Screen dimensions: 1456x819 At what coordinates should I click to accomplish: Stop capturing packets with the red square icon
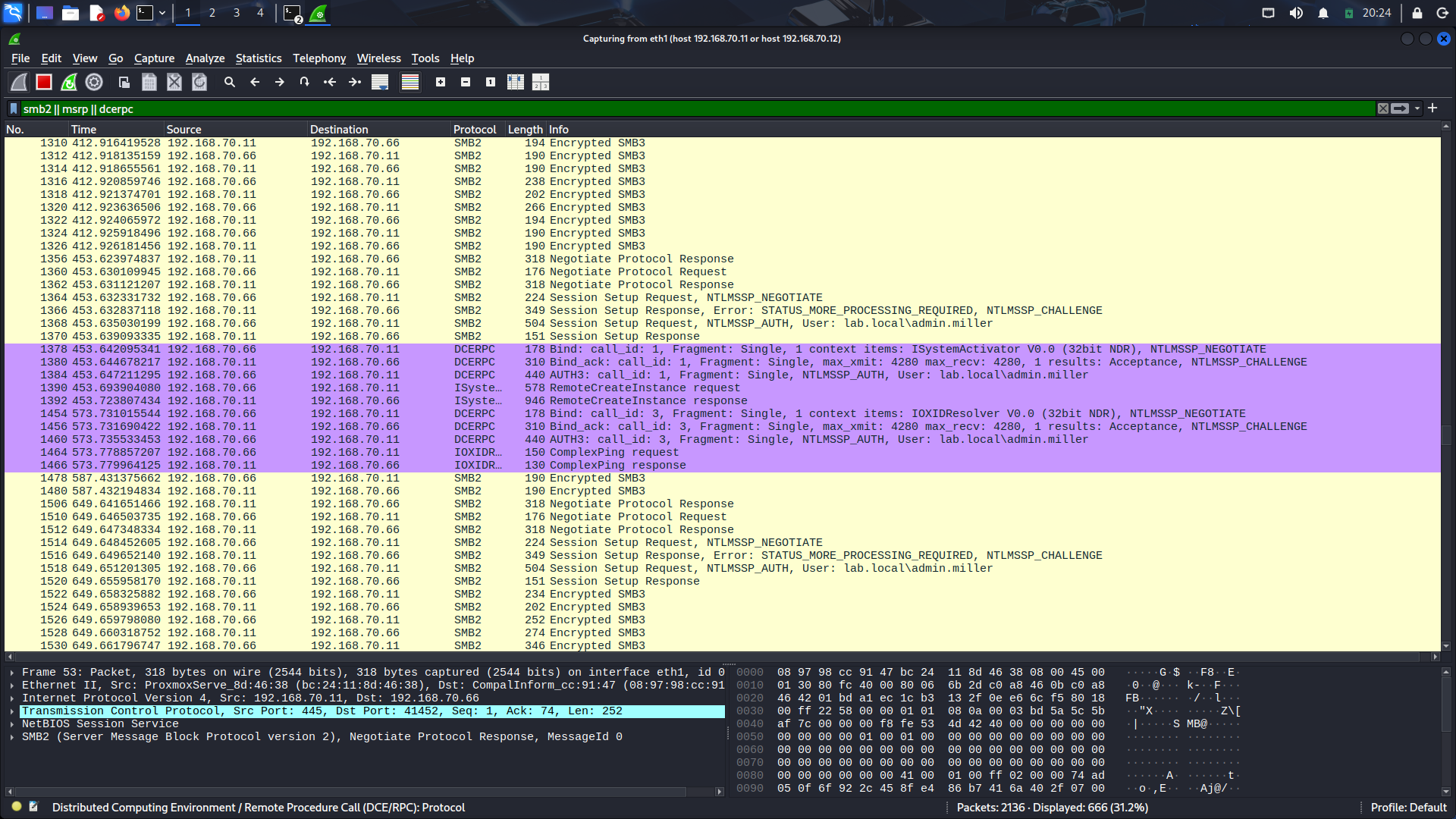pos(44,82)
